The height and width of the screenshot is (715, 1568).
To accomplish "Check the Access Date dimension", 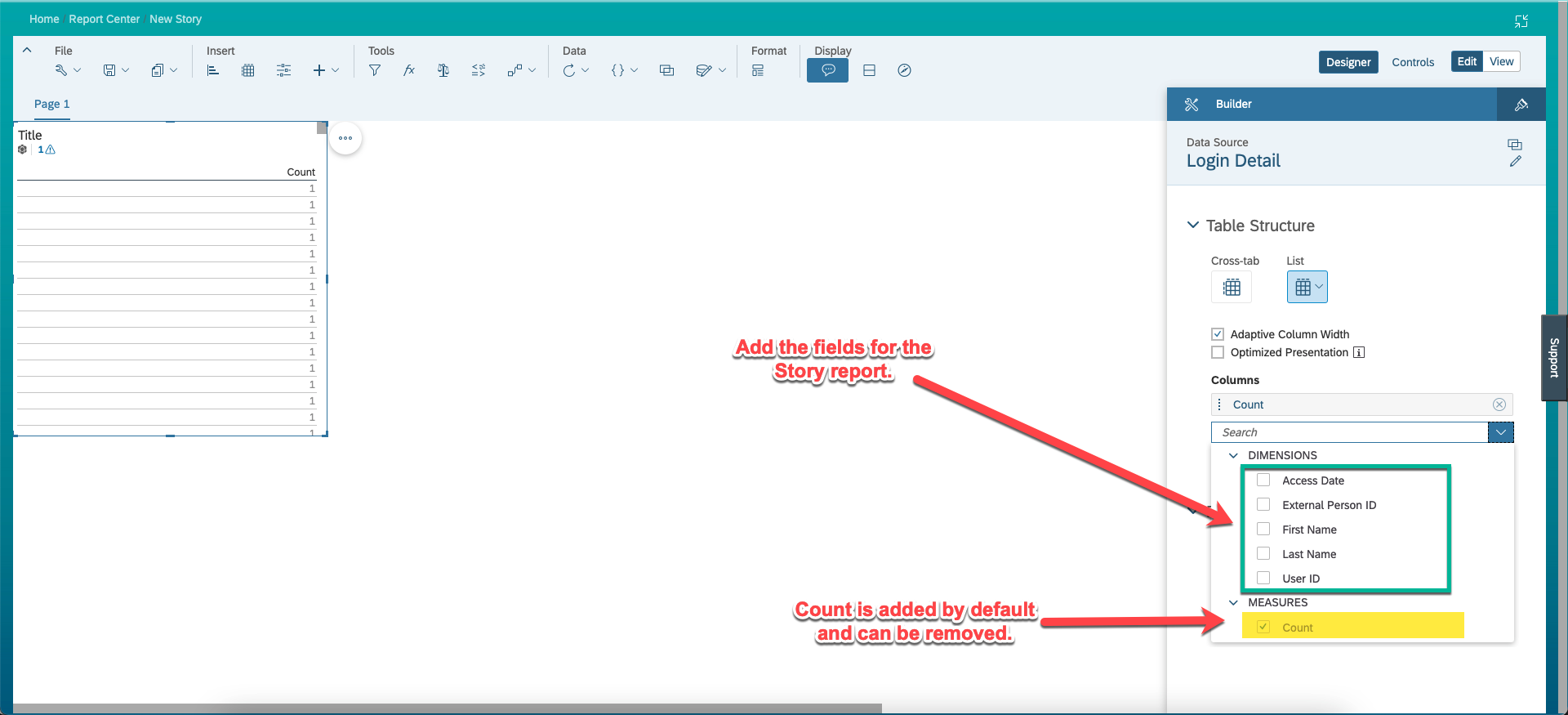I will pyautogui.click(x=1263, y=480).
